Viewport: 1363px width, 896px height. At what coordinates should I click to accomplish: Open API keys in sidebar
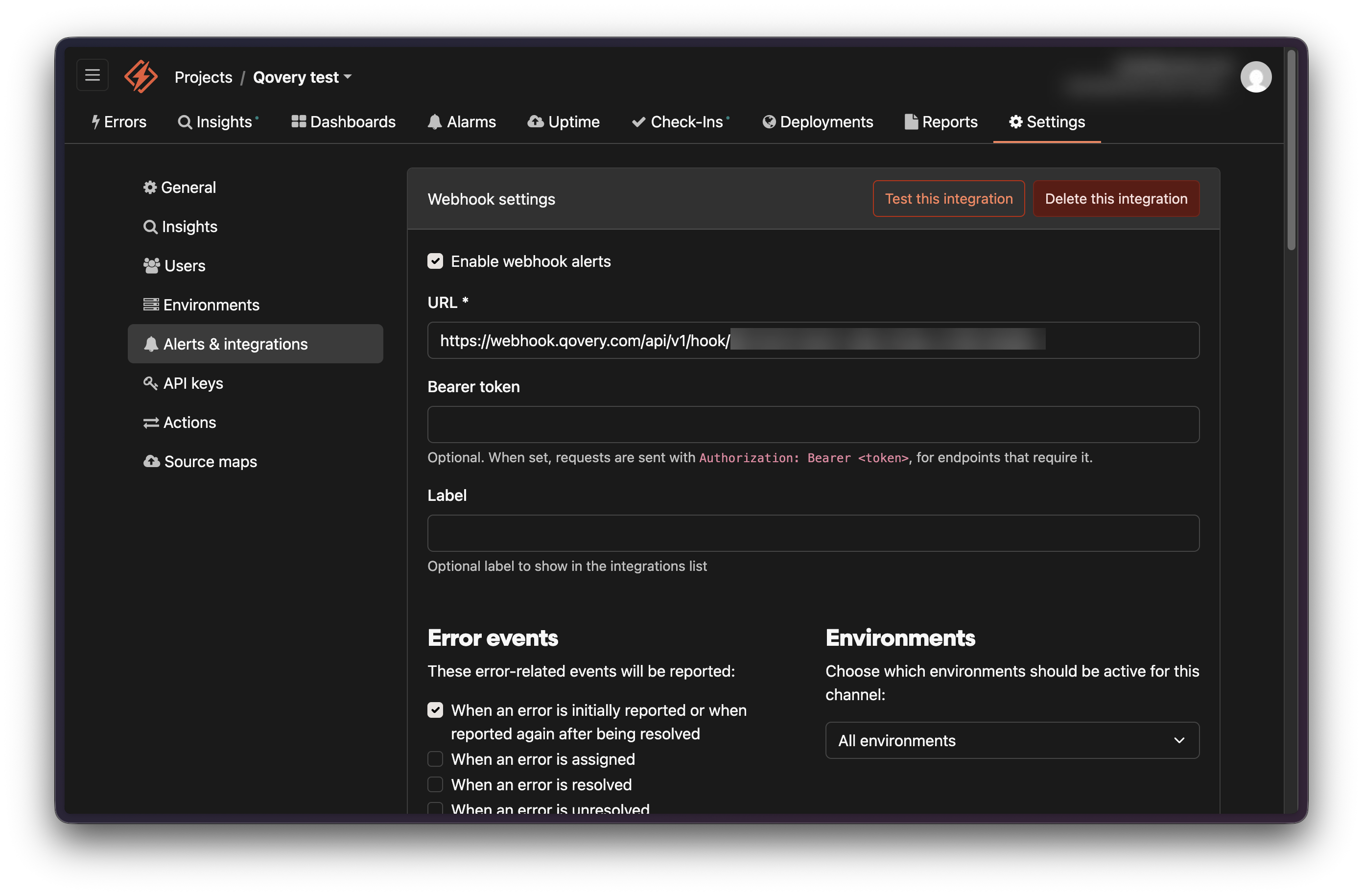click(256, 383)
